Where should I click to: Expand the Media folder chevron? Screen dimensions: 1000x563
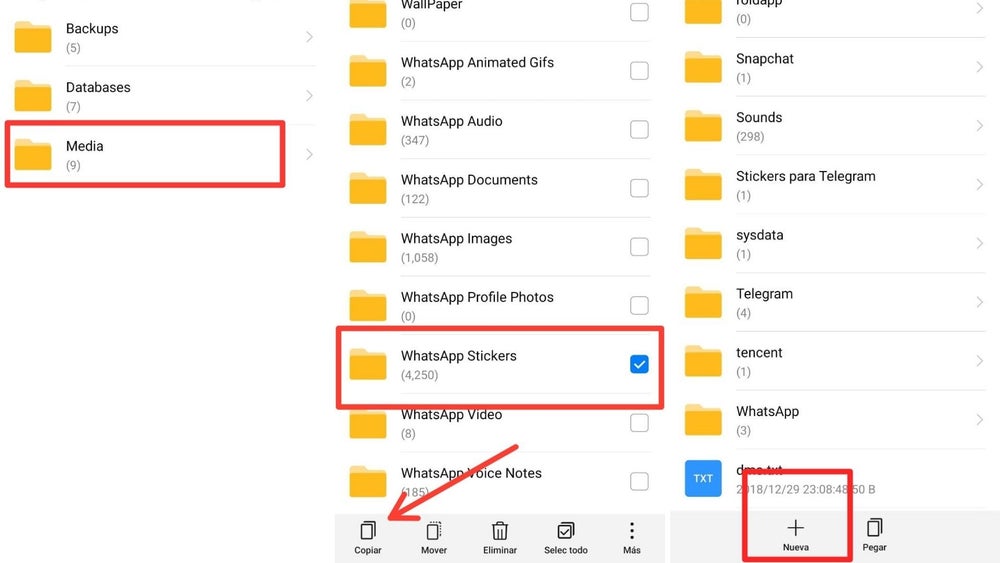(x=309, y=154)
